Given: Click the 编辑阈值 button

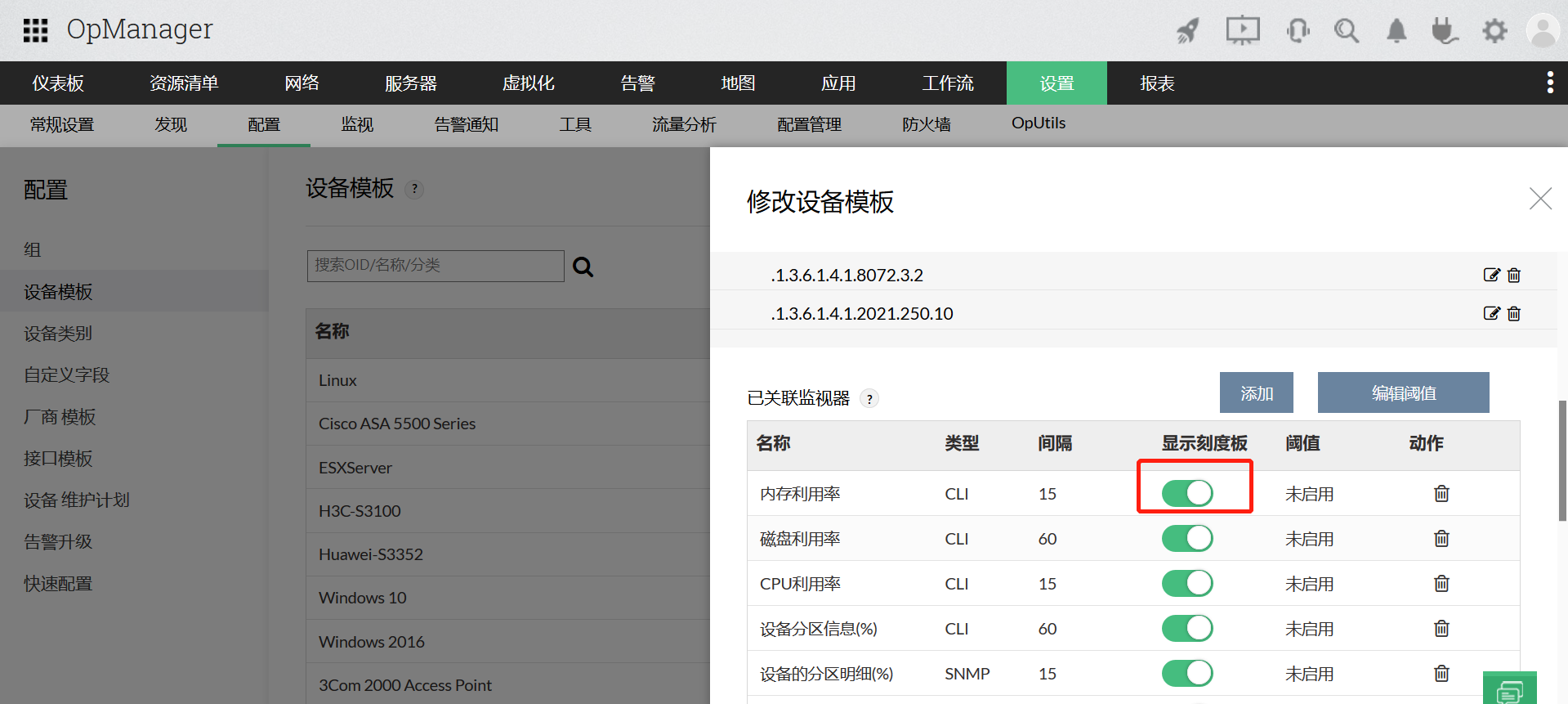Looking at the screenshot, I should tap(1403, 392).
